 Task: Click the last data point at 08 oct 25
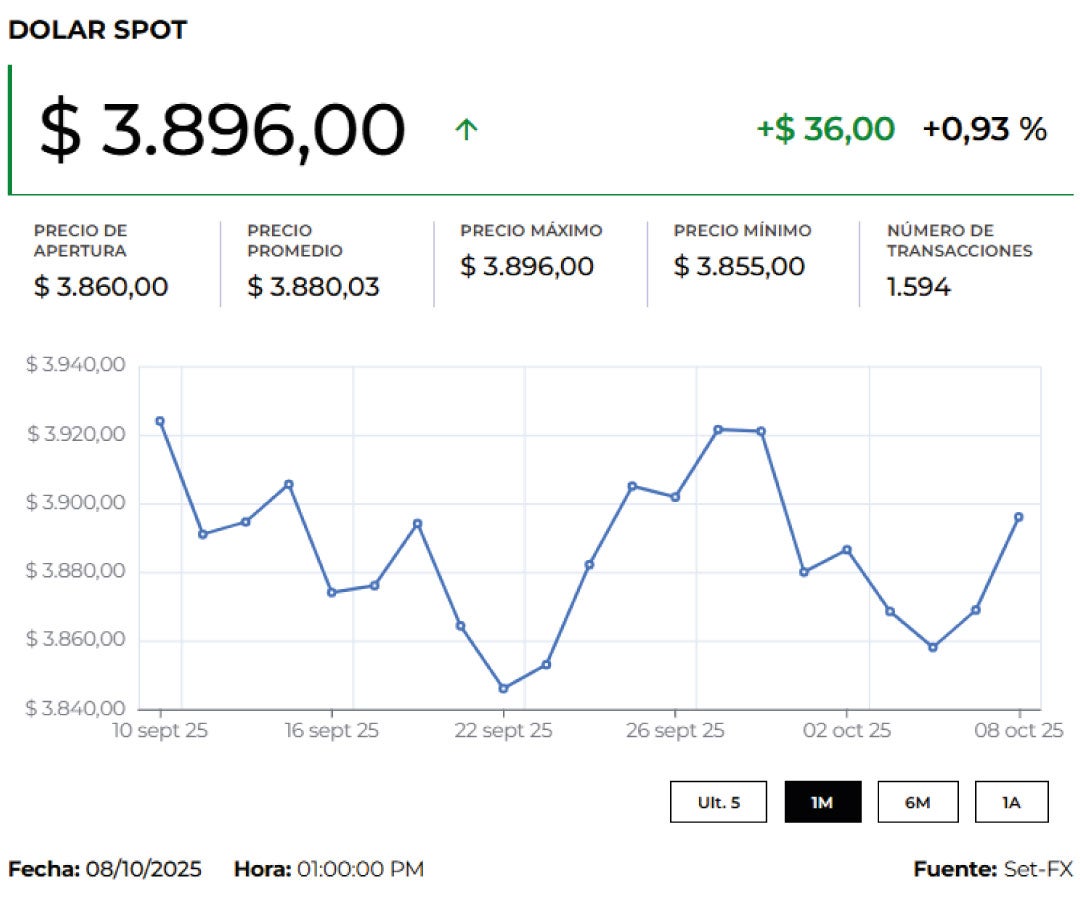(x=1018, y=517)
